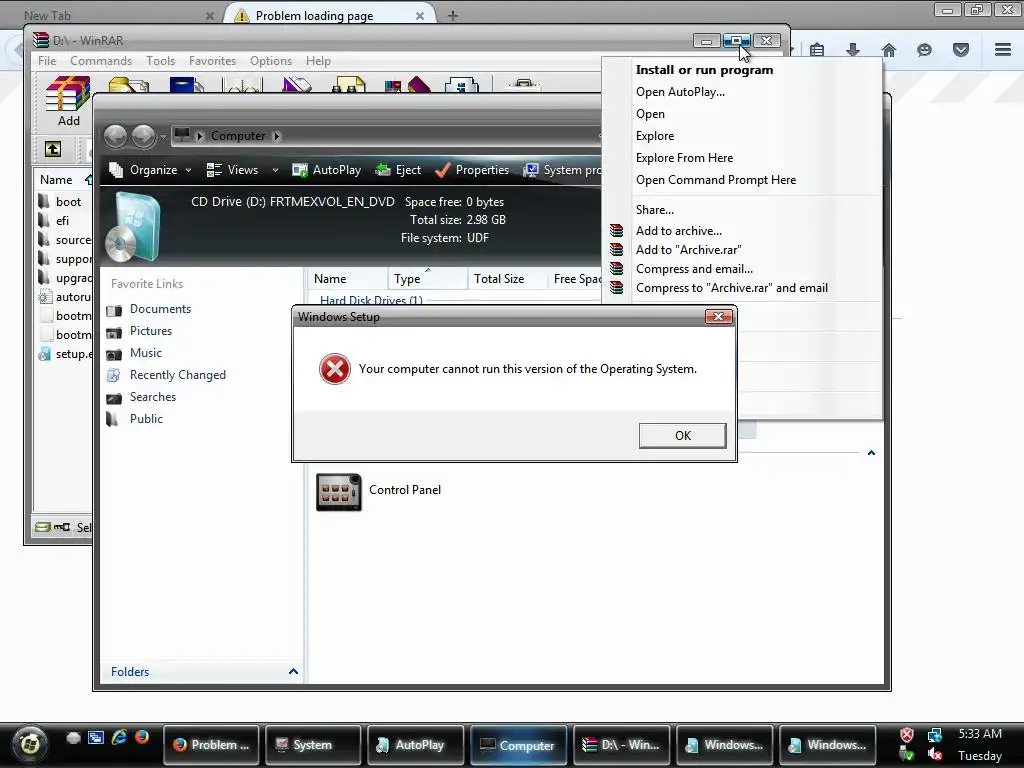
Task: Launch Firefox from quick launch
Action: point(142,737)
